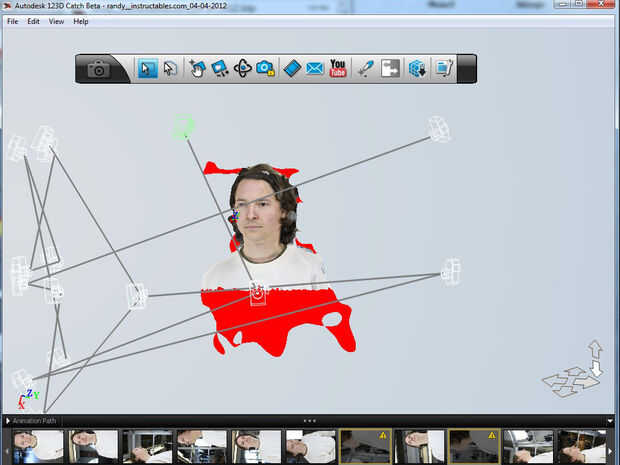
Task: Activate the orbit tool icon
Action: point(243,68)
